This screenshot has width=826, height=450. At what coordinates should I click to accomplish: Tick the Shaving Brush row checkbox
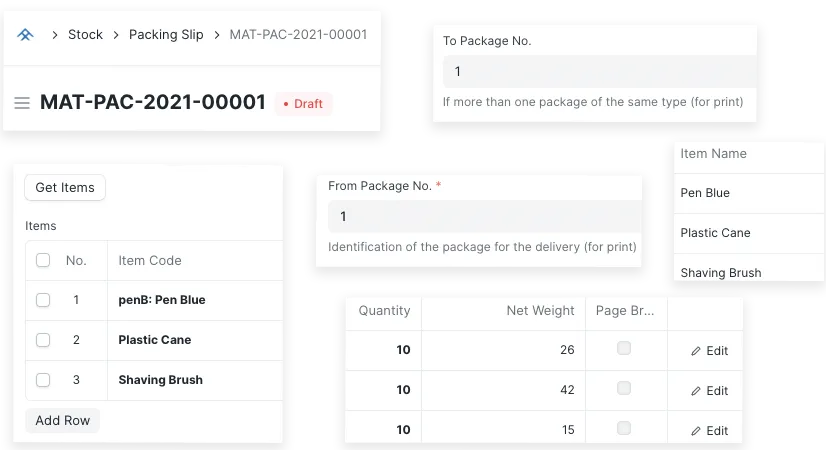[43, 380]
